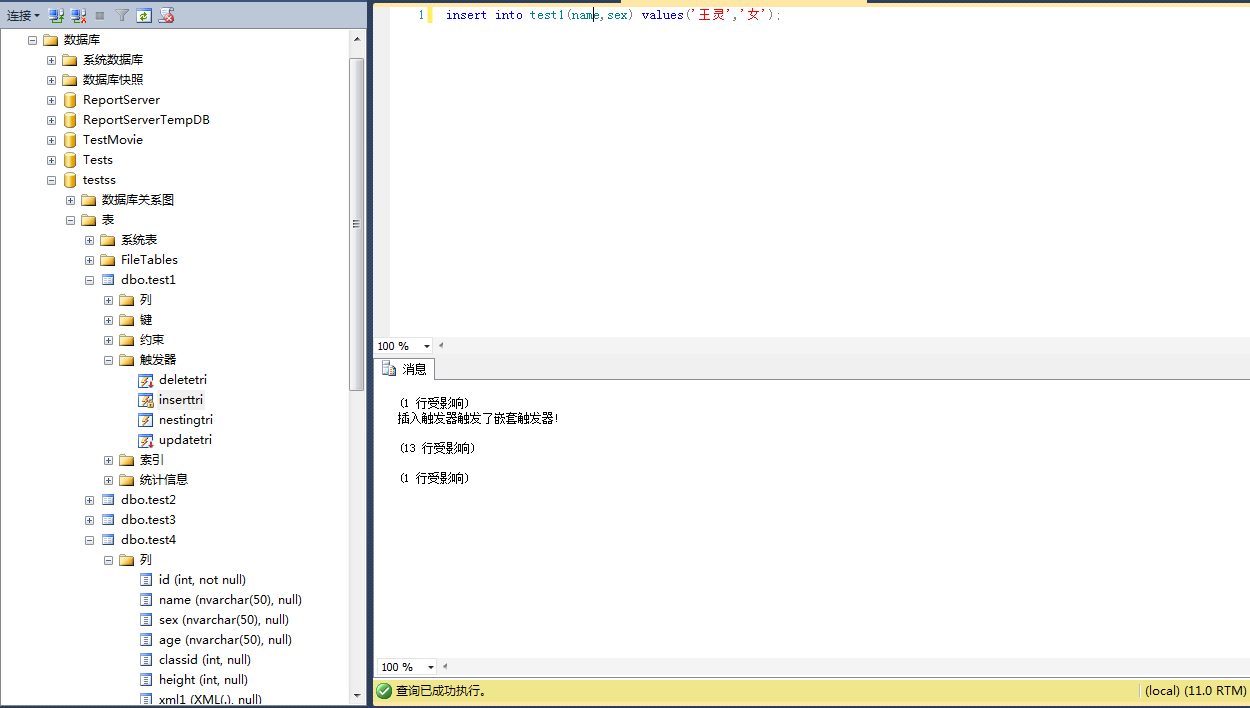
Task: Click the refresh icon in Object Explorer toolbar
Action: (144, 15)
